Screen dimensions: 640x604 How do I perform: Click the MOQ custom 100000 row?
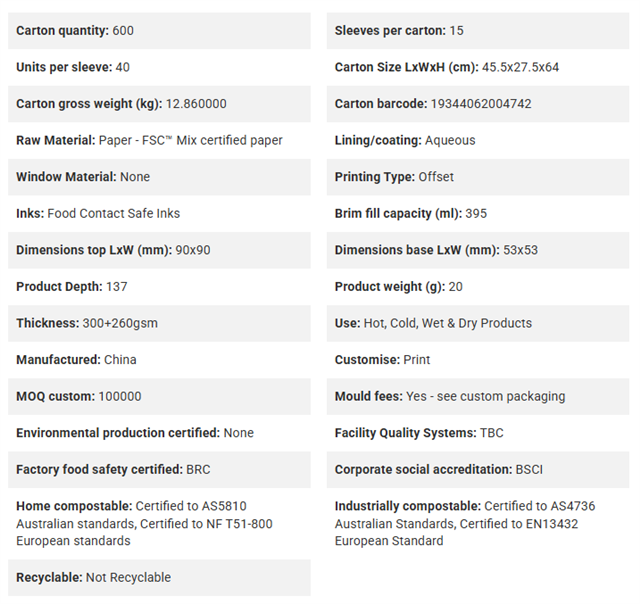(x=159, y=396)
